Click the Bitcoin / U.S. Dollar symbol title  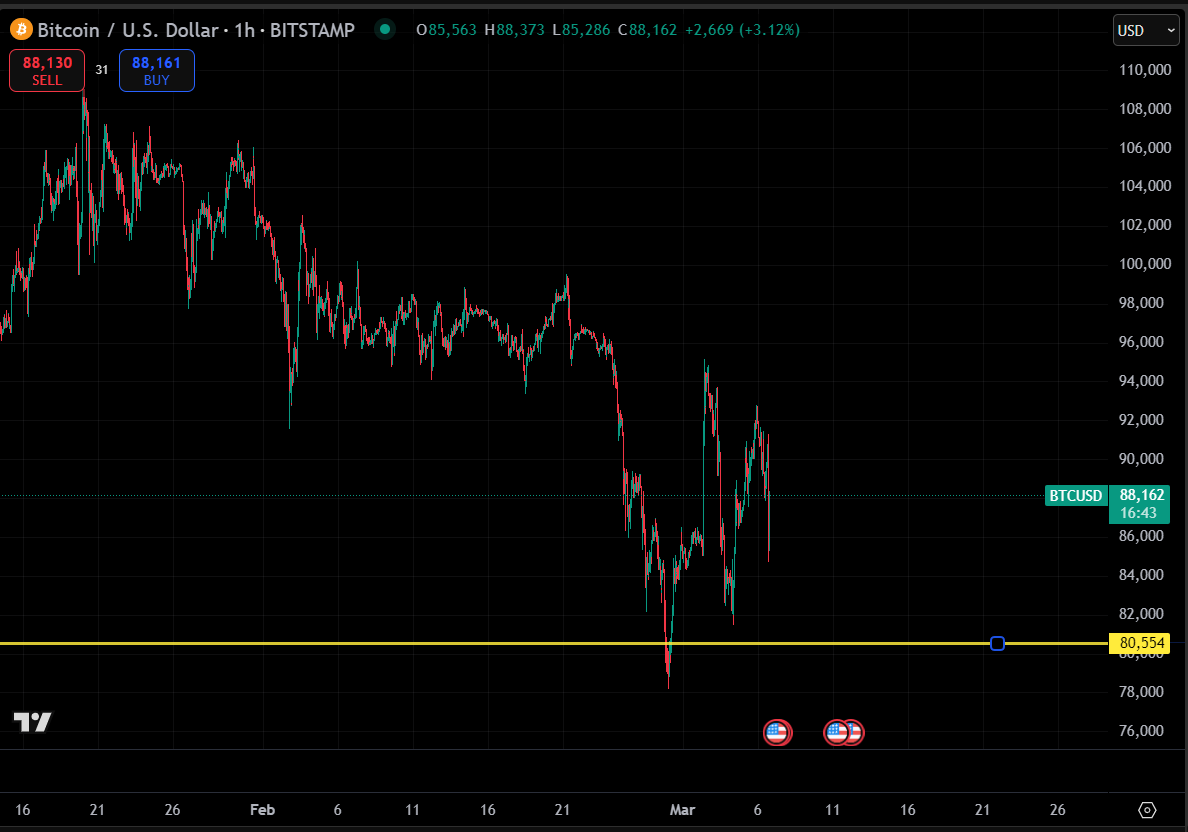pyautogui.click(x=128, y=30)
